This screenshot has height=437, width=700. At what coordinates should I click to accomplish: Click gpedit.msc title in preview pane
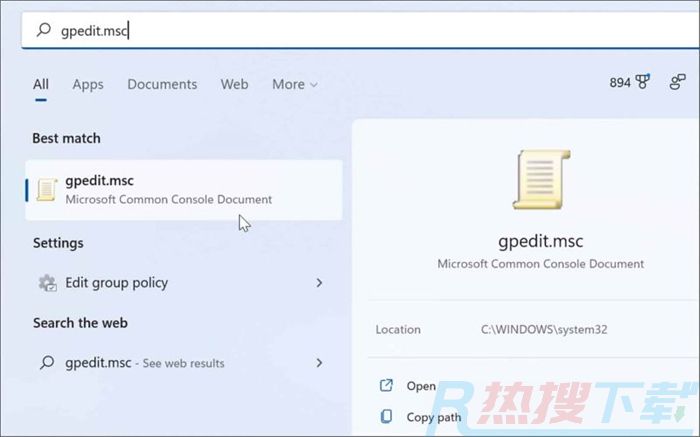(541, 241)
